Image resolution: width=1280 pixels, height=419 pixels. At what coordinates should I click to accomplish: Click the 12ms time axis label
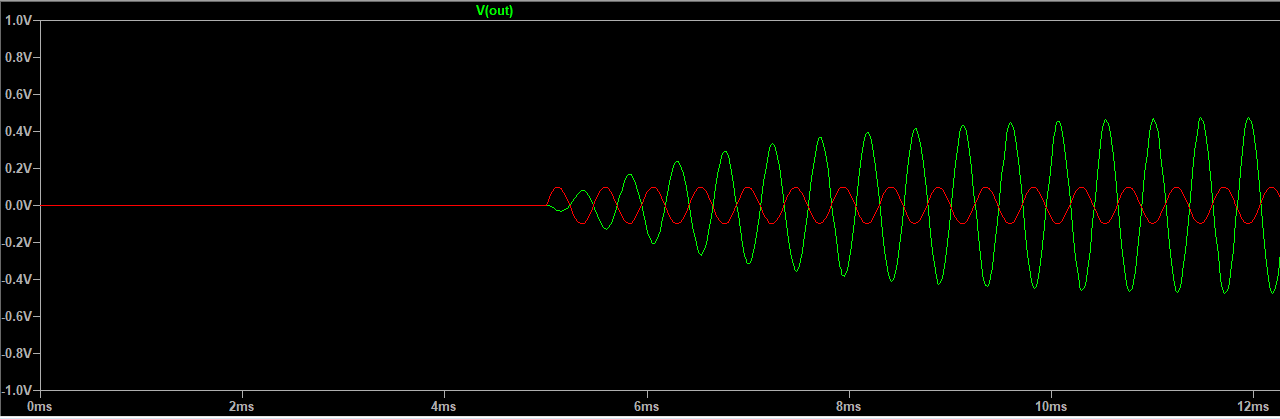click(1254, 407)
